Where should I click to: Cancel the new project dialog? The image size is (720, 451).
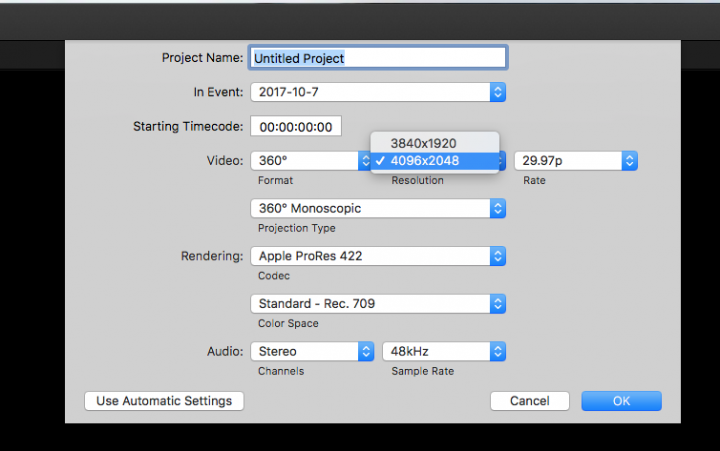[x=529, y=401]
